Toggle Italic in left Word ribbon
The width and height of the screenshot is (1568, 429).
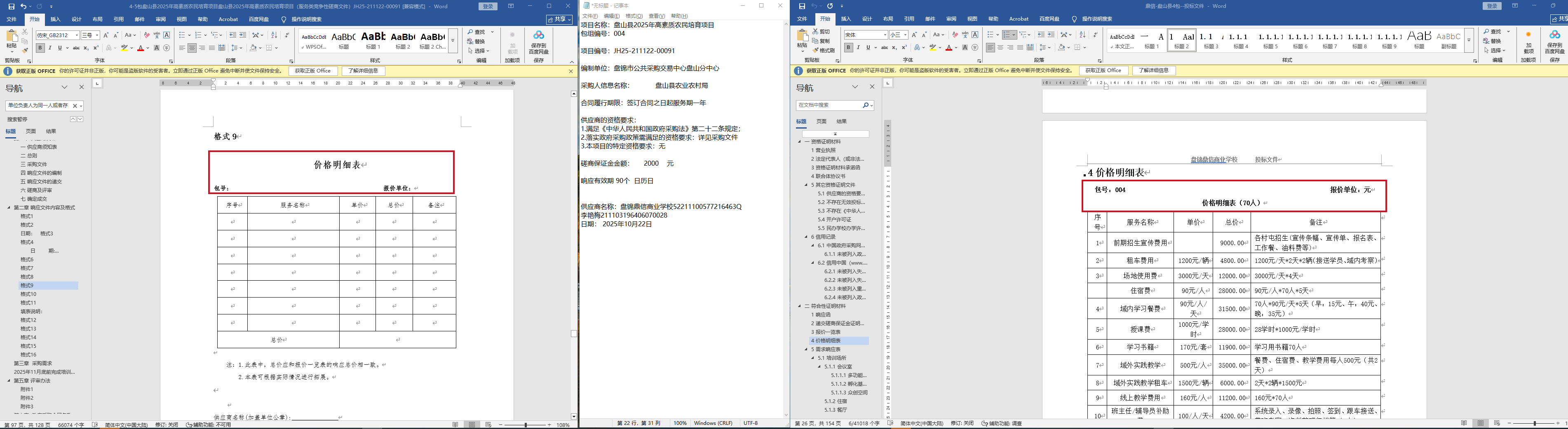pos(50,48)
